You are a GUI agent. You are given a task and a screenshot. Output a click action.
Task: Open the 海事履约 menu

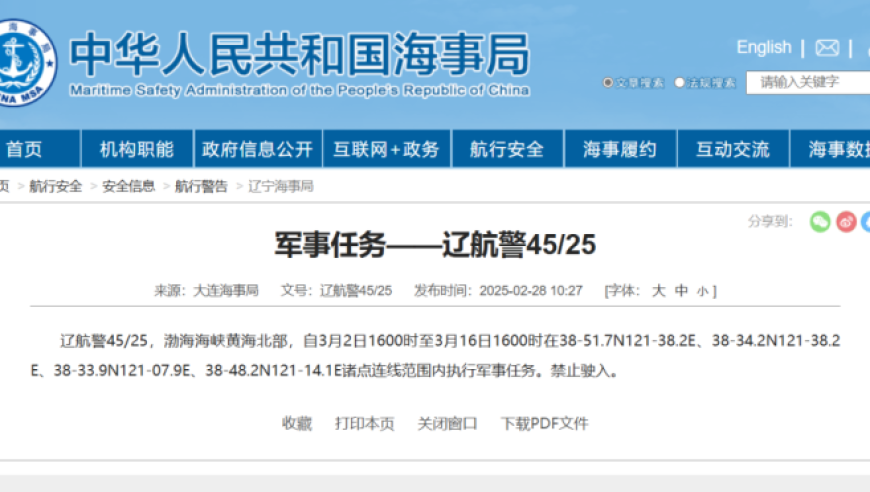[620, 149]
